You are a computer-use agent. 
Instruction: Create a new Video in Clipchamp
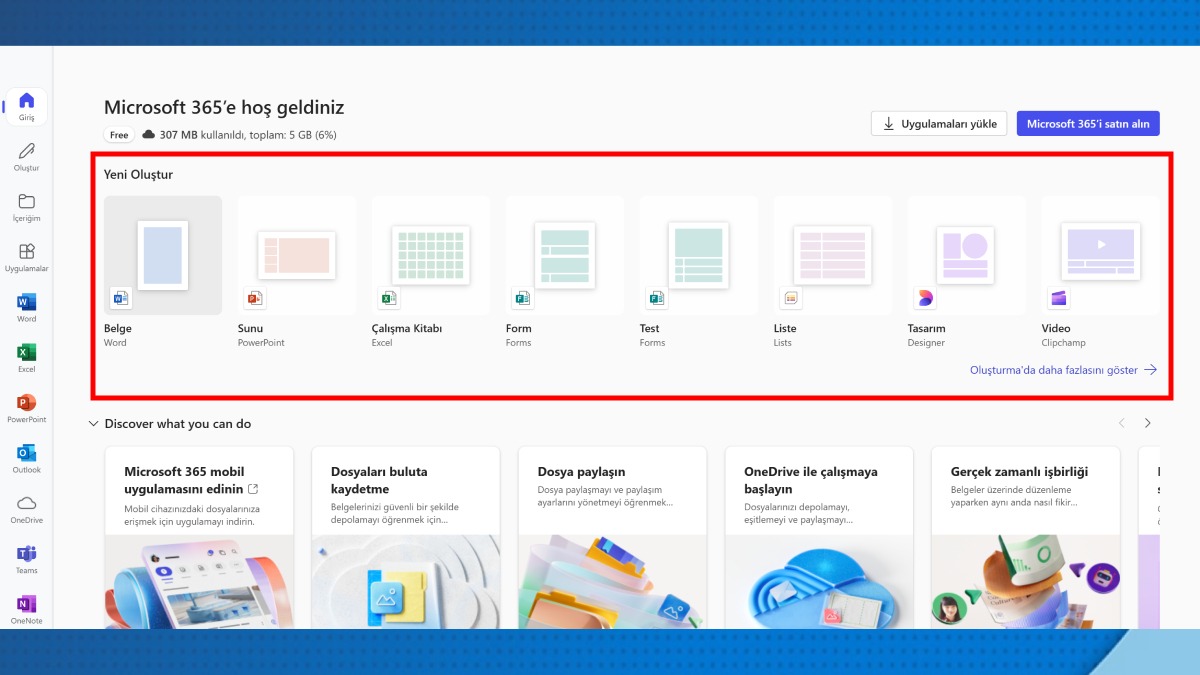click(1100, 271)
